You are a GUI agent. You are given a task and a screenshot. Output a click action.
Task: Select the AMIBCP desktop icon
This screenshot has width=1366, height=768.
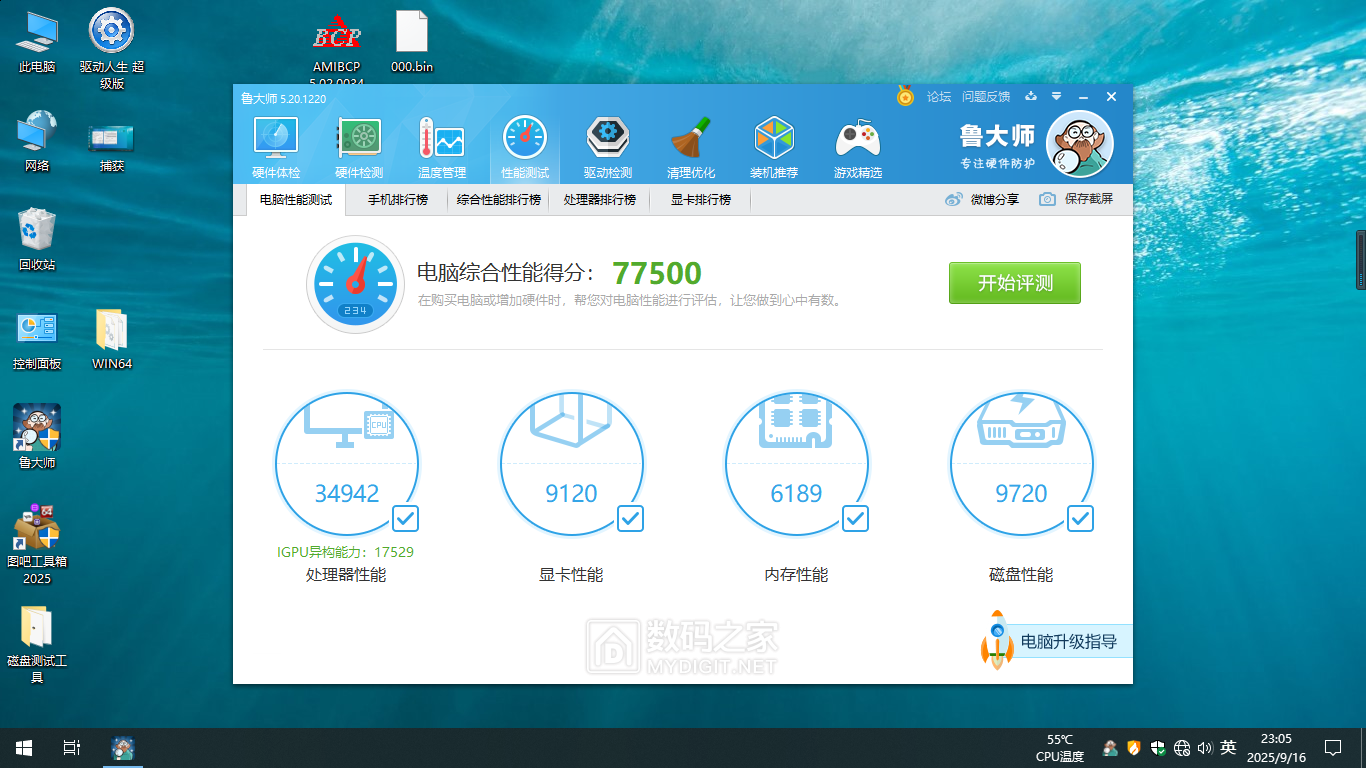point(336,48)
